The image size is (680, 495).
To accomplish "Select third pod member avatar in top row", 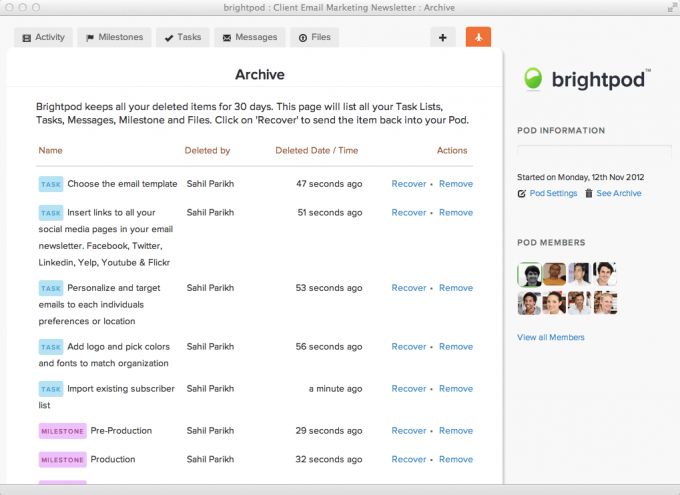I will pos(579,274).
